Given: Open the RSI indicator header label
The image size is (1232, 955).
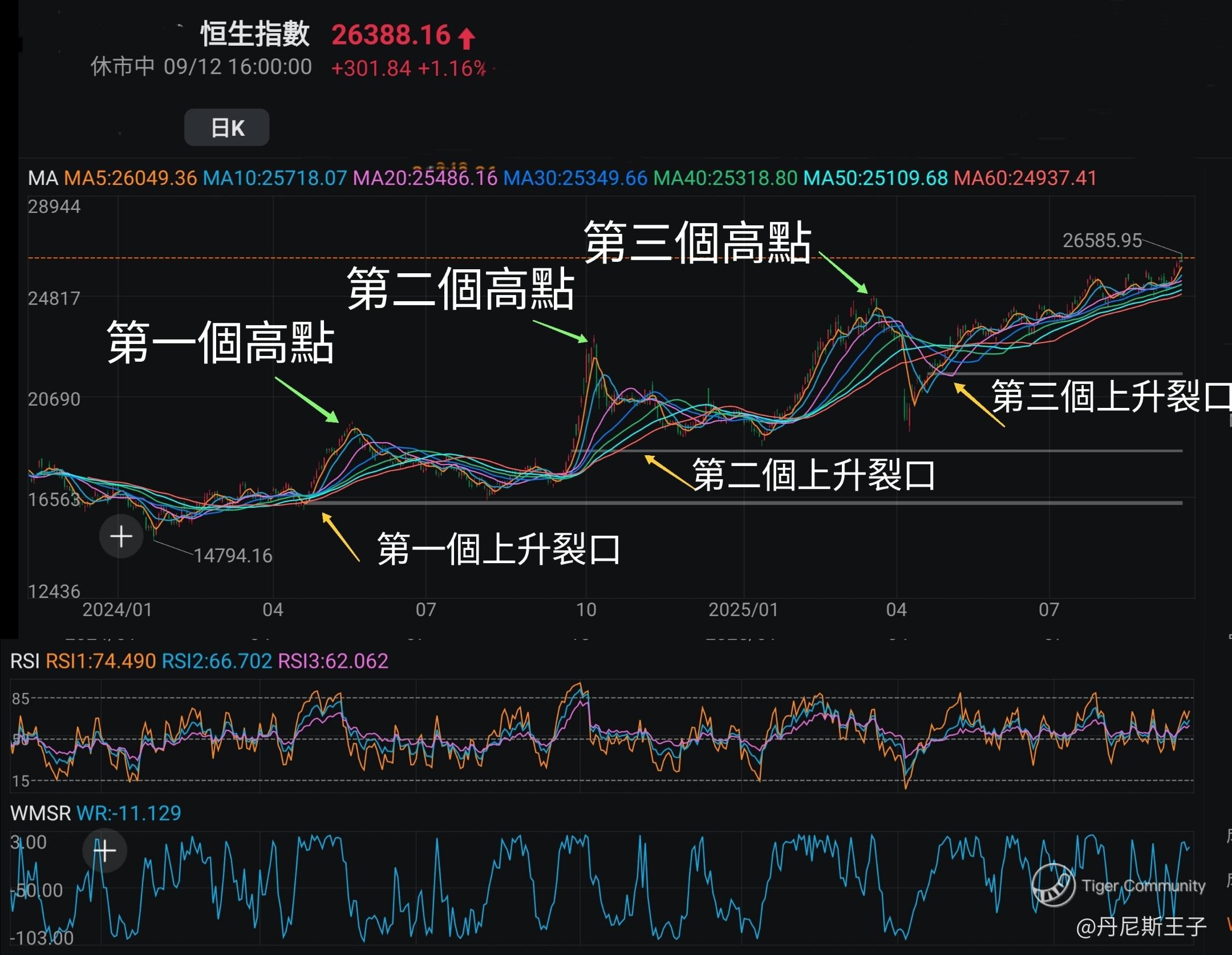Looking at the screenshot, I should coord(25,661).
